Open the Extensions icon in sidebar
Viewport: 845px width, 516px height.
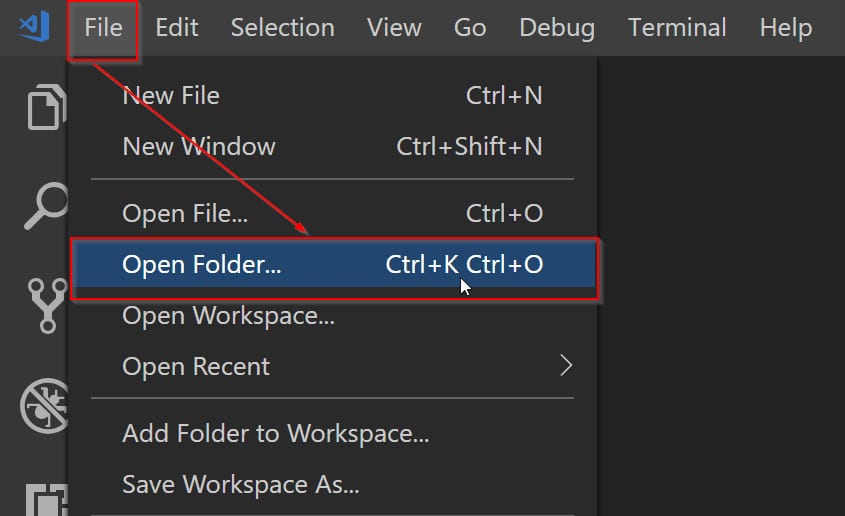pos(47,499)
